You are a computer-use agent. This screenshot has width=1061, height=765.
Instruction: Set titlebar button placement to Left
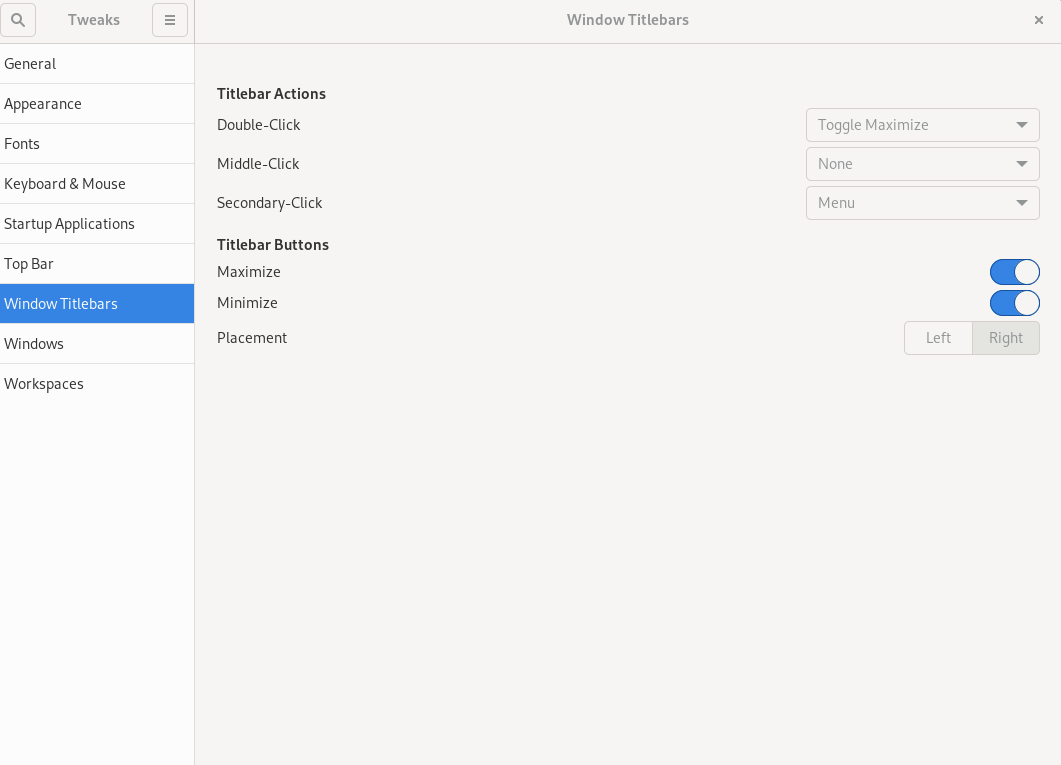pos(938,338)
